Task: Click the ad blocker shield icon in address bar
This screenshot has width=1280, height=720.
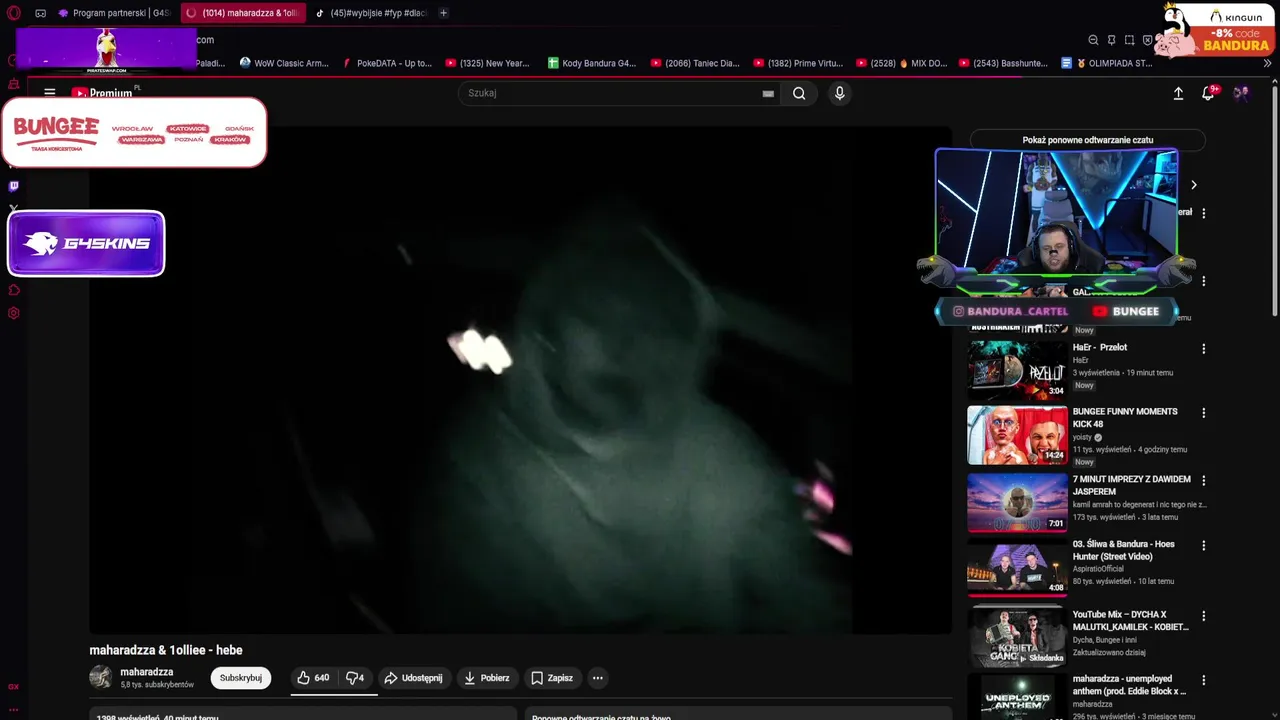Action: point(1147,40)
